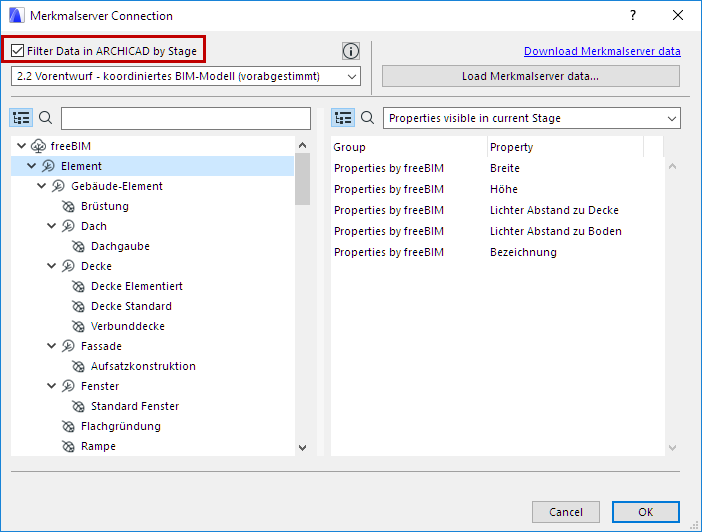Toggle tree view icon in the left panel
The width and height of the screenshot is (702, 532).
[21, 118]
